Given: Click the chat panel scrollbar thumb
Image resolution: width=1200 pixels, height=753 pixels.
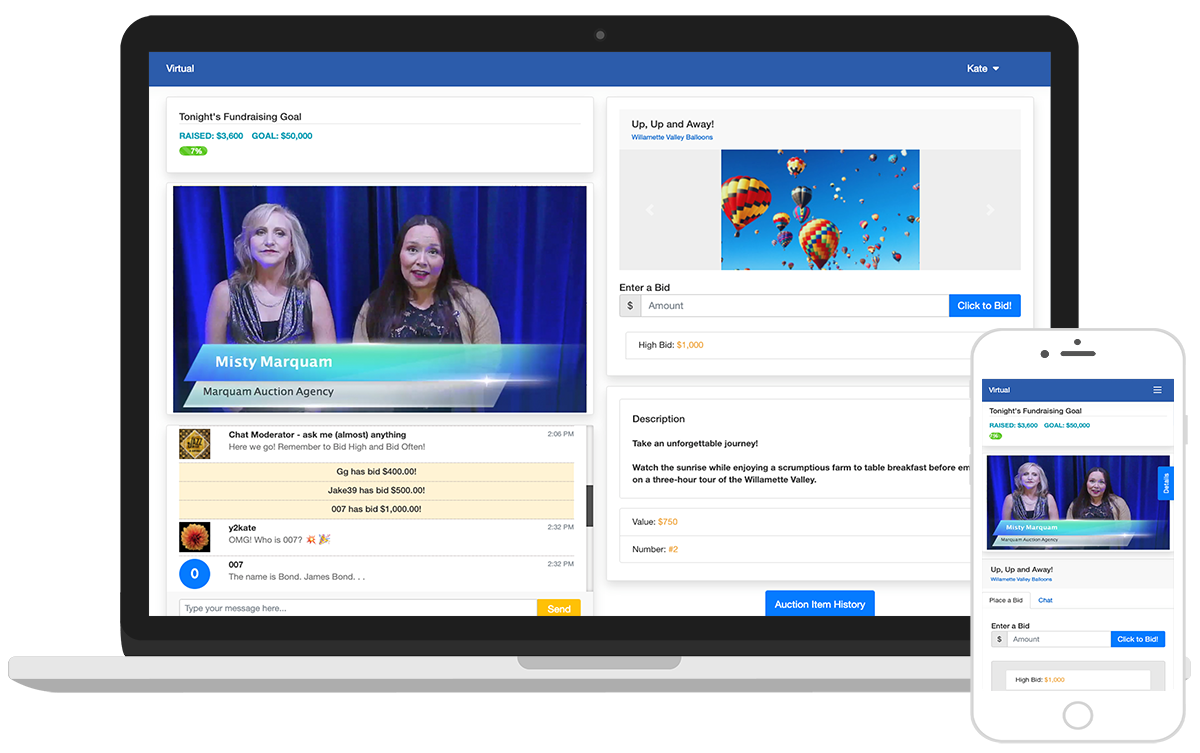Looking at the screenshot, I should point(589,506).
